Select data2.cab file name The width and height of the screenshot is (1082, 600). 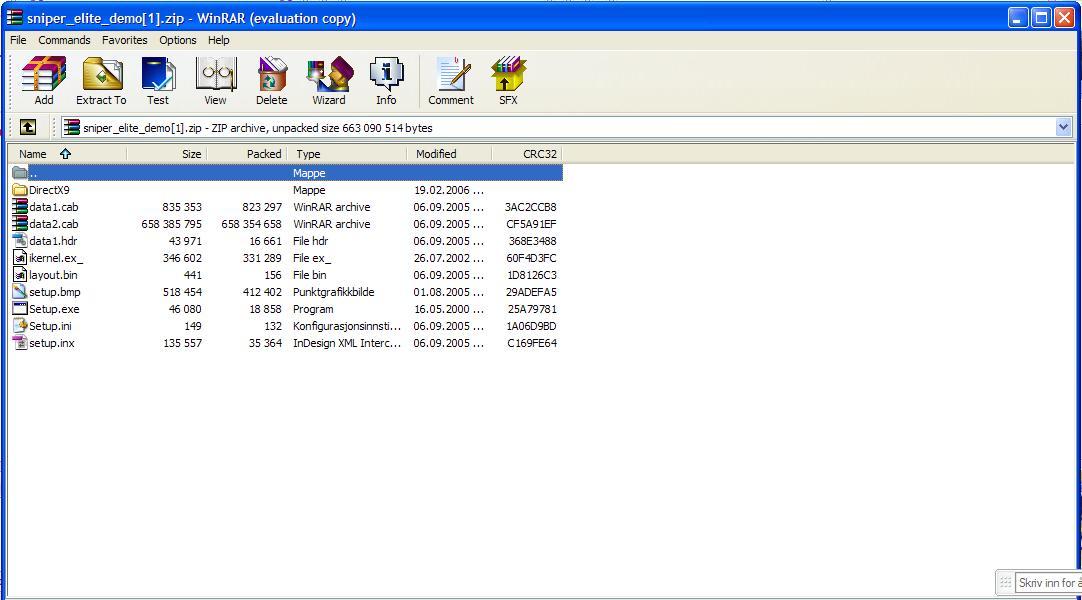pyautogui.click(x=54, y=223)
